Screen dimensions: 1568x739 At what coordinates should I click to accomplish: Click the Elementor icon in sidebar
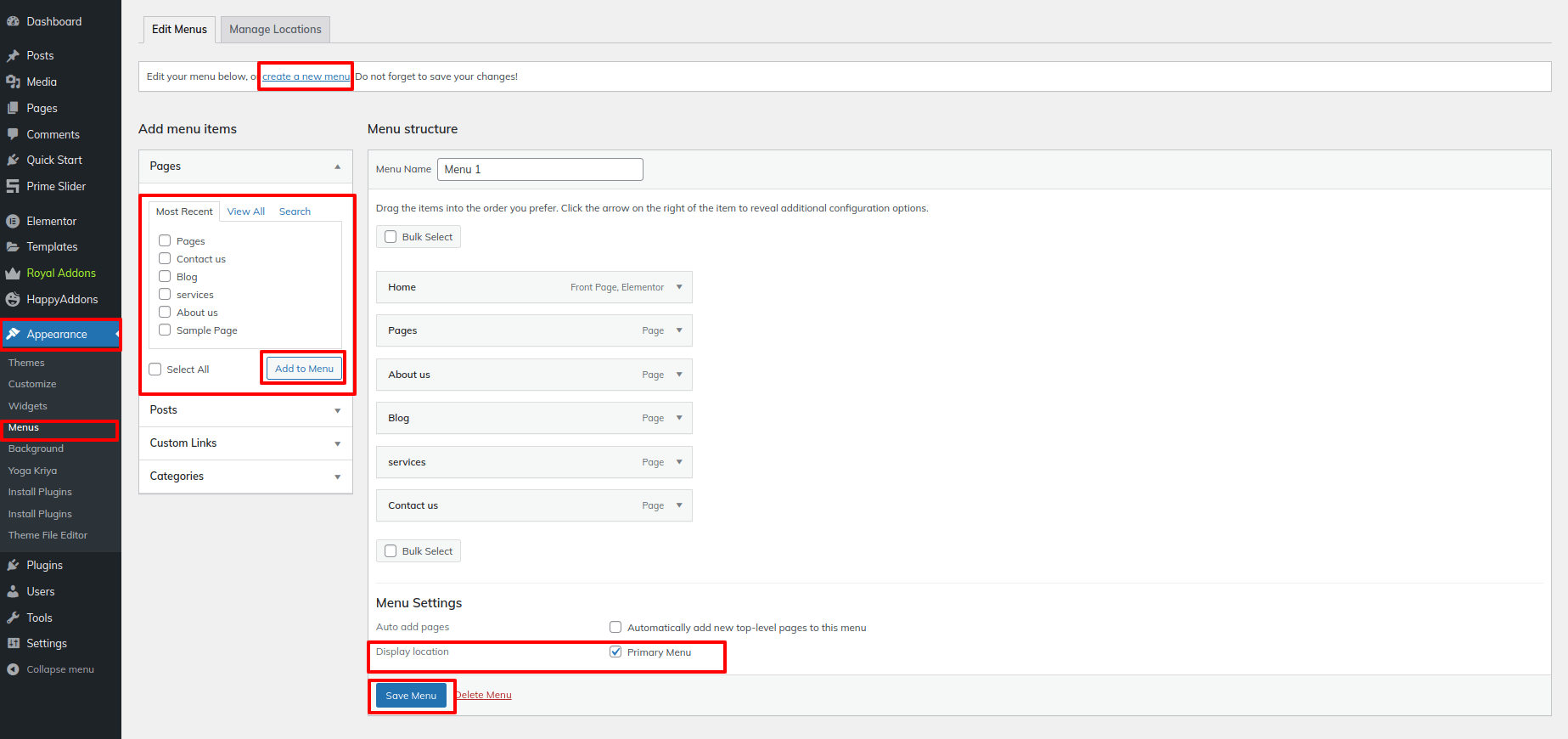[x=13, y=221]
